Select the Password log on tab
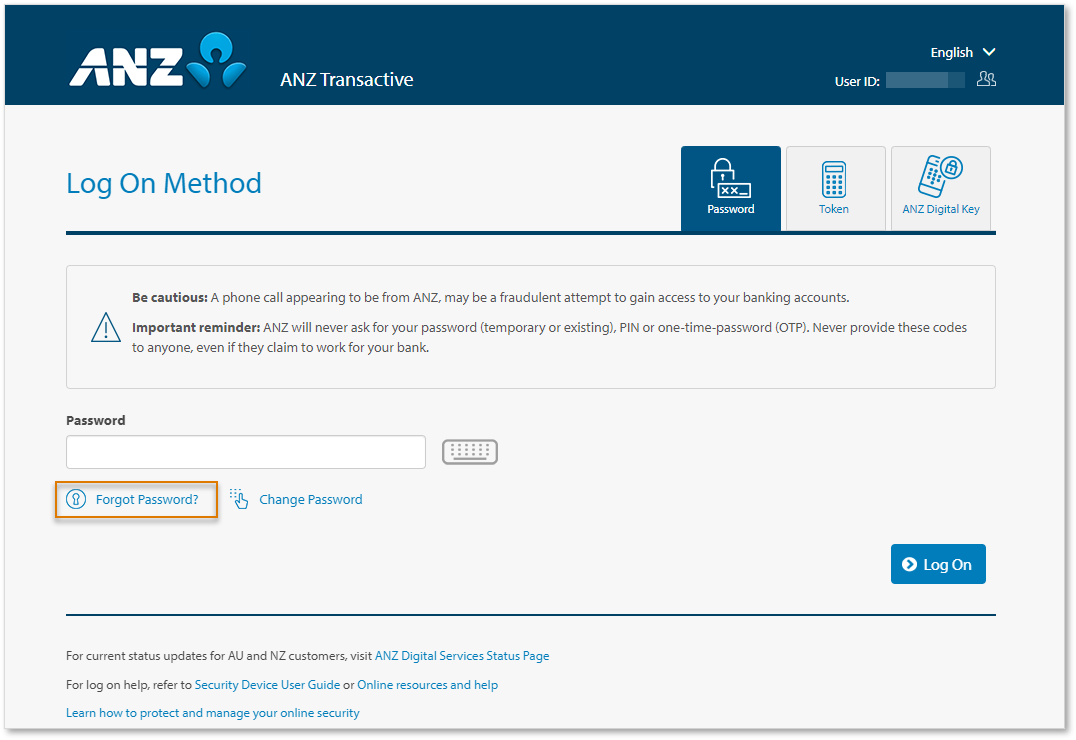 pyautogui.click(x=731, y=188)
